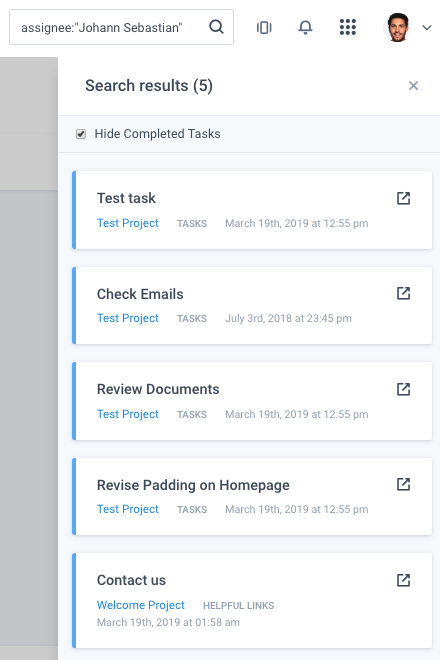
Task: Open Test Project link under Test task
Action: pyautogui.click(x=128, y=223)
